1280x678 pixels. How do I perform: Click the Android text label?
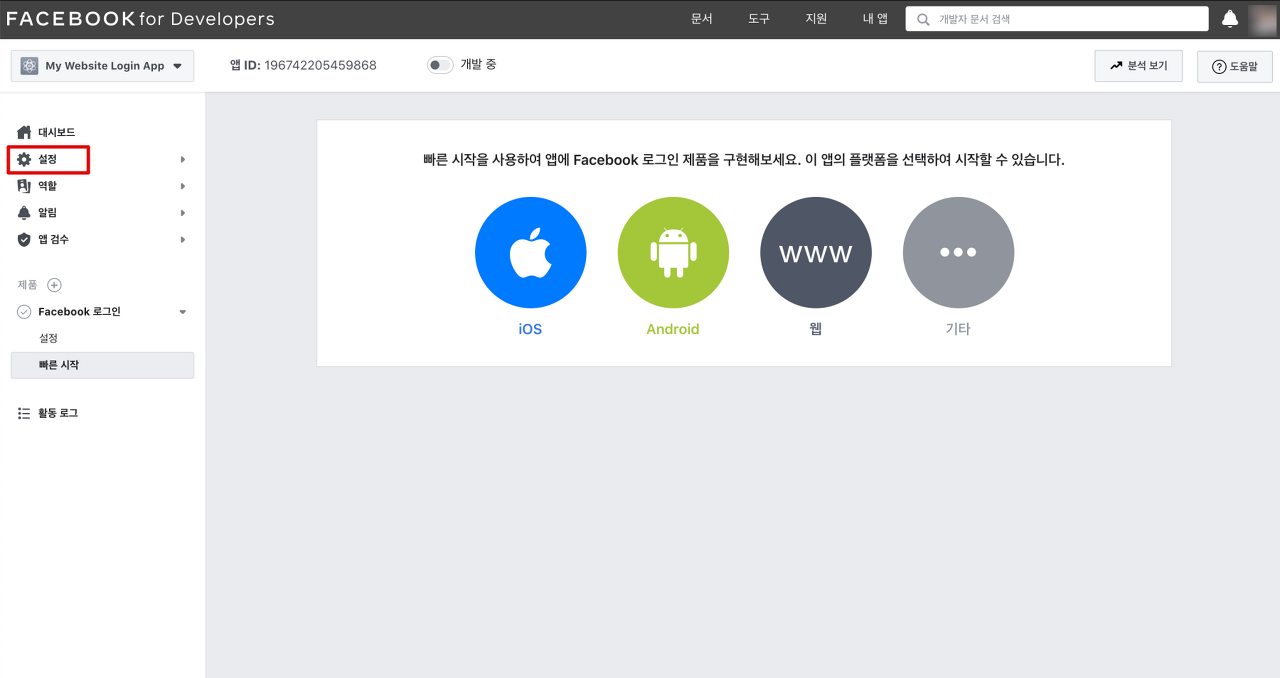click(x=673, y=329)
